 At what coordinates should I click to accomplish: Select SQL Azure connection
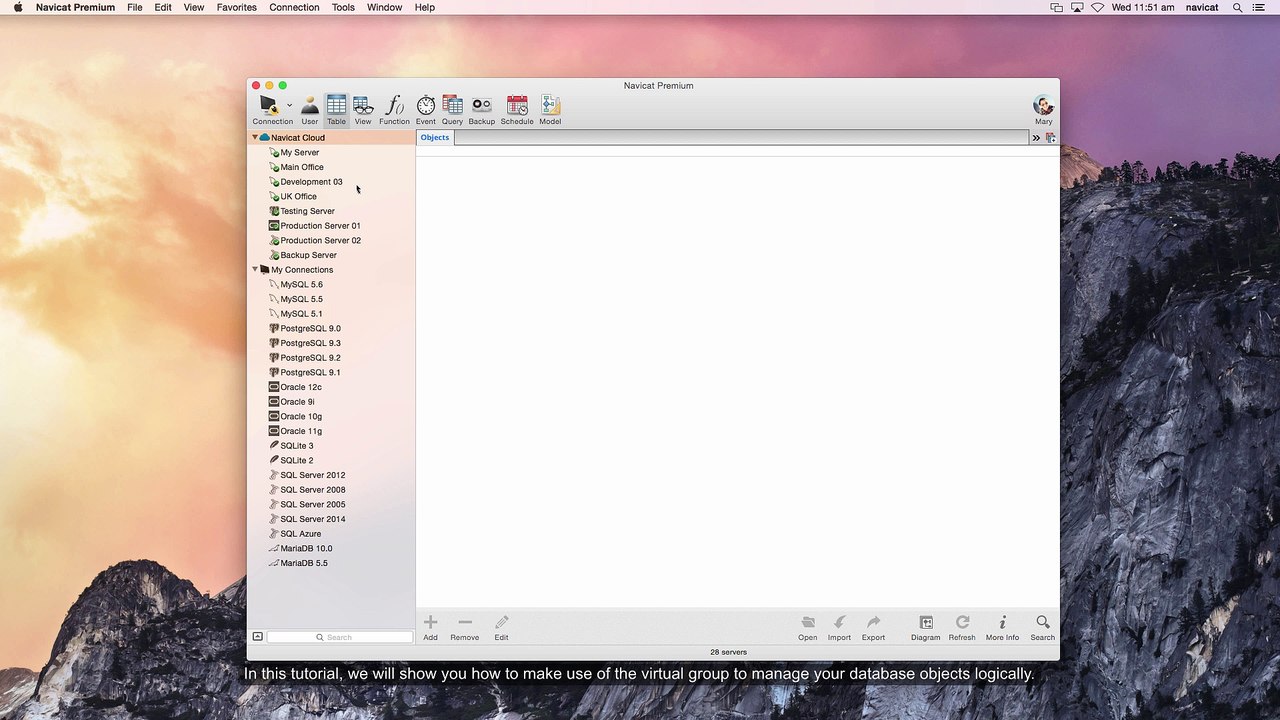(300, 534)
